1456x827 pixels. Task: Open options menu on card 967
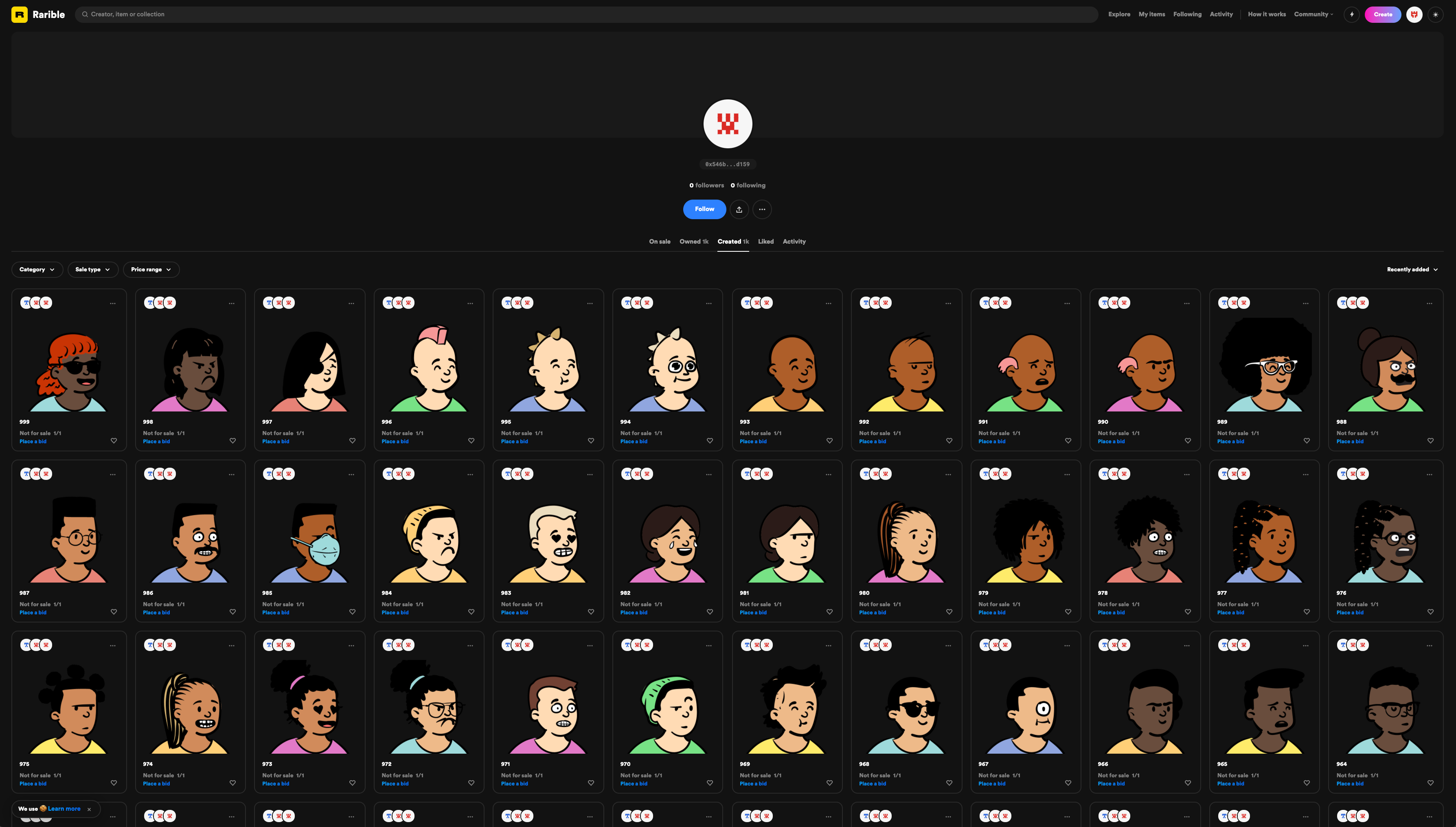coord(1067,645)
